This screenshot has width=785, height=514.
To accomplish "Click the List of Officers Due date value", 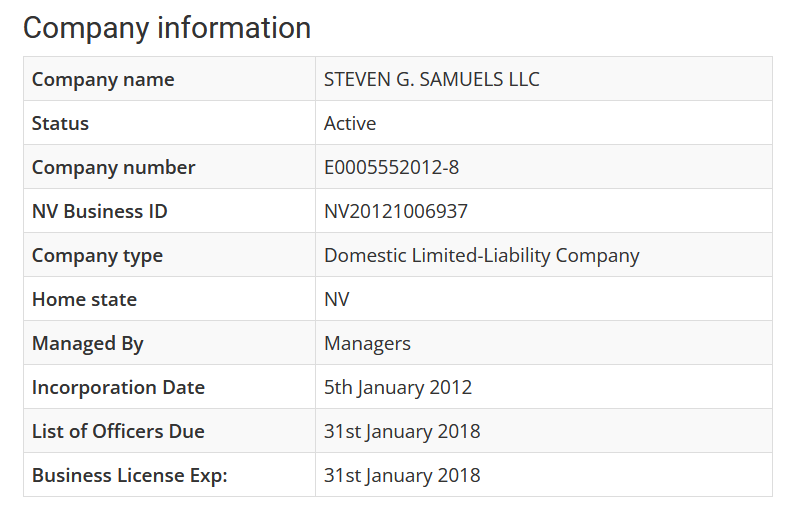I will [401, 432].
